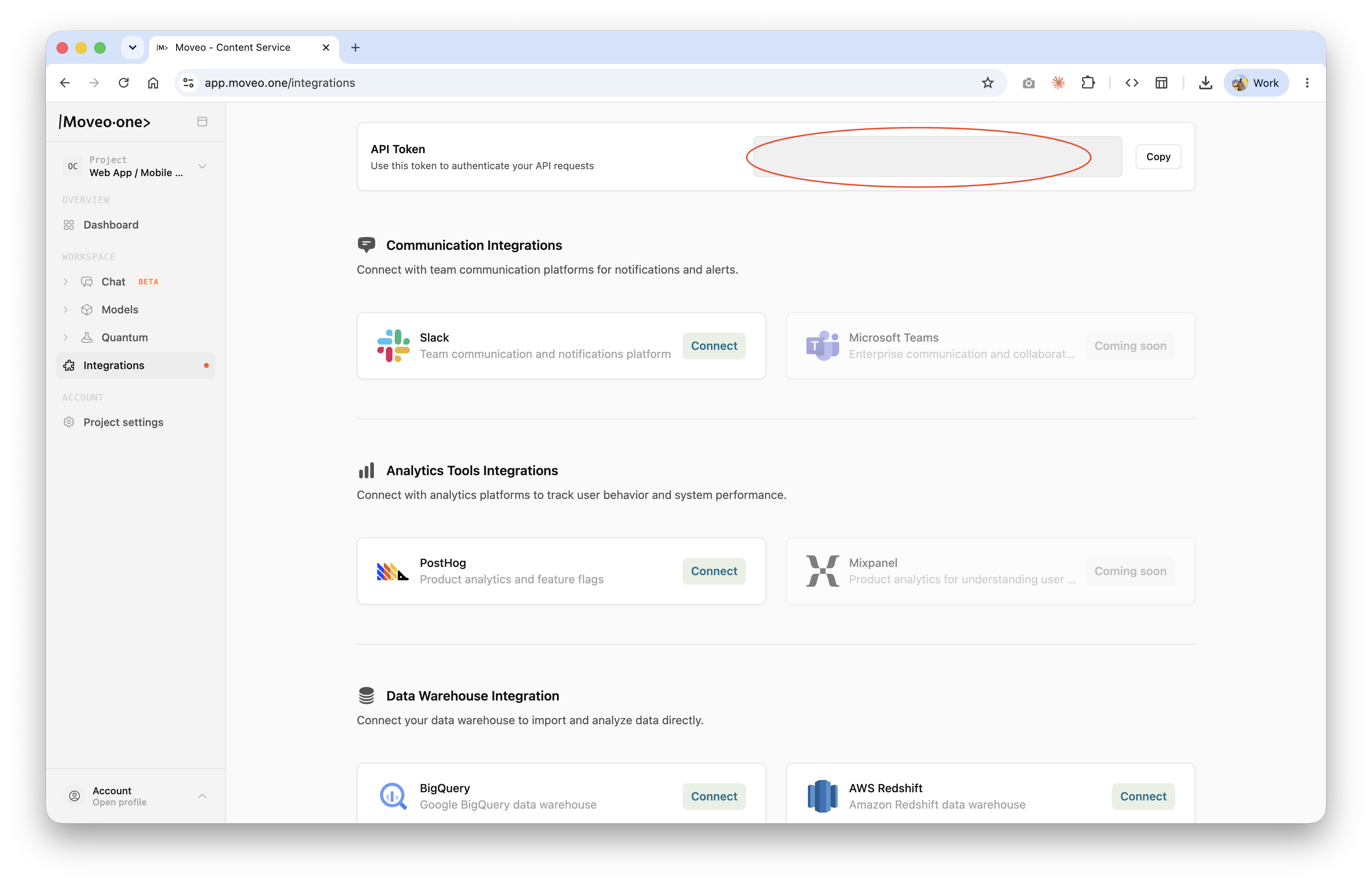Screen dimensions: 1372x884
Task: Copy the API token
Action: pos(1158,157)
